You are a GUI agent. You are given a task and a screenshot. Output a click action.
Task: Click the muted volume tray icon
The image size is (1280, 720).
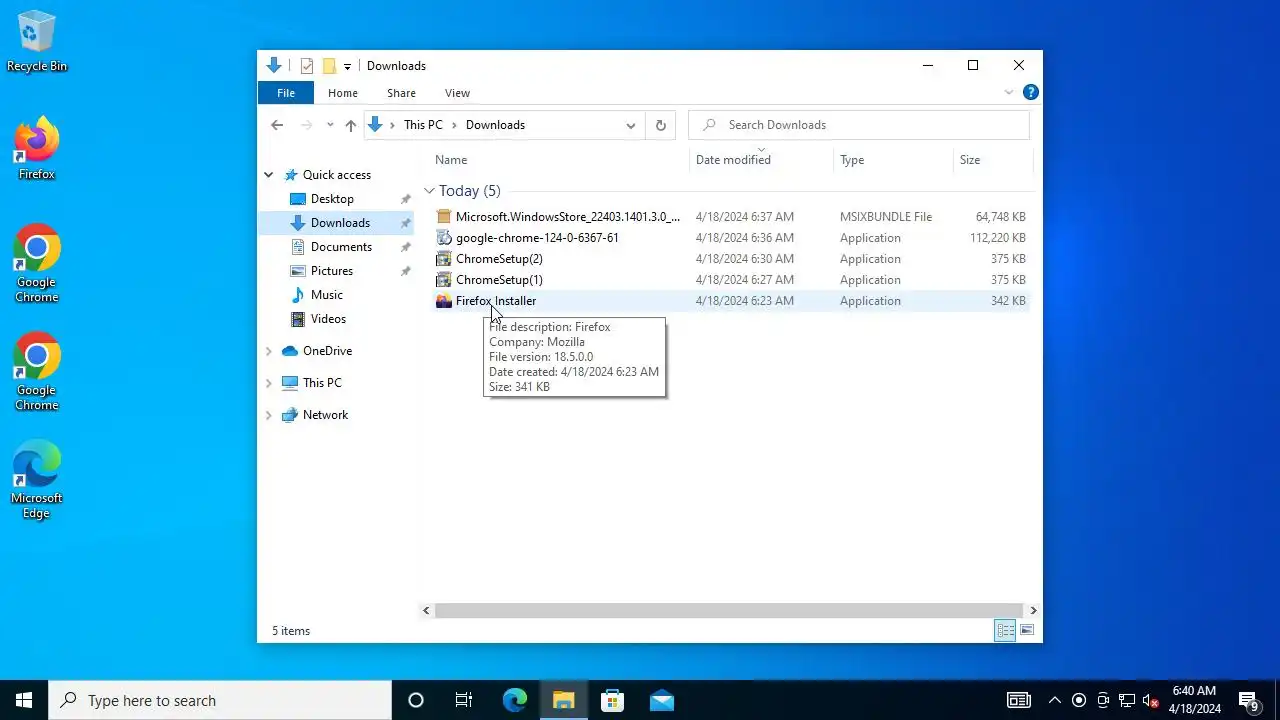click(1151, 700)
